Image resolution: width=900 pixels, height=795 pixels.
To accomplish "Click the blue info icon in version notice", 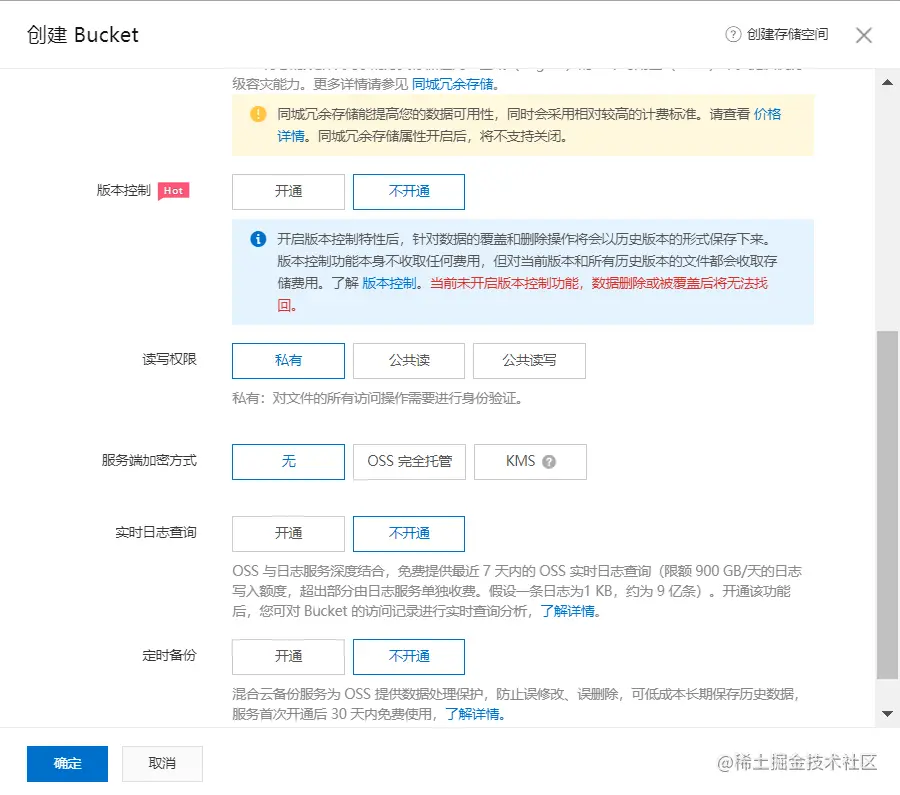I will pyautogui.click(x=258, y=239).
